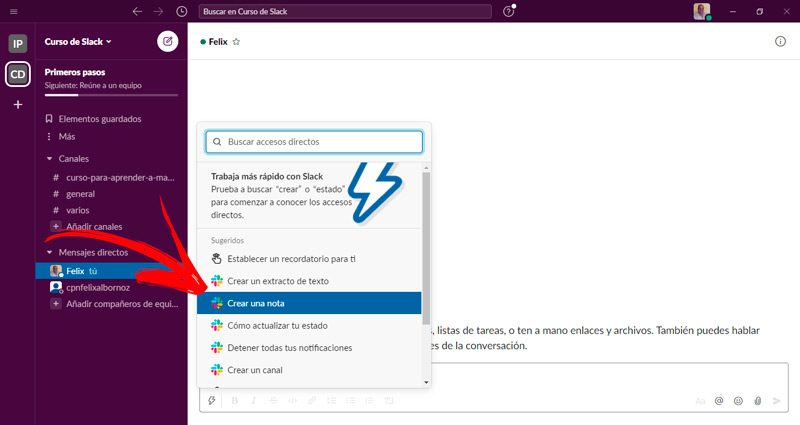Toggle inline code formatting

(x=292, y=401)
